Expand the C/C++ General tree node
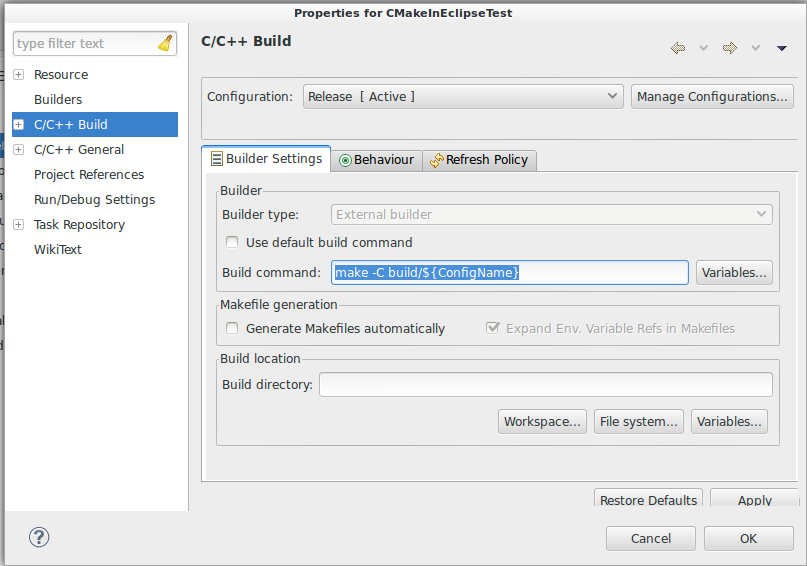 point(18,150)
